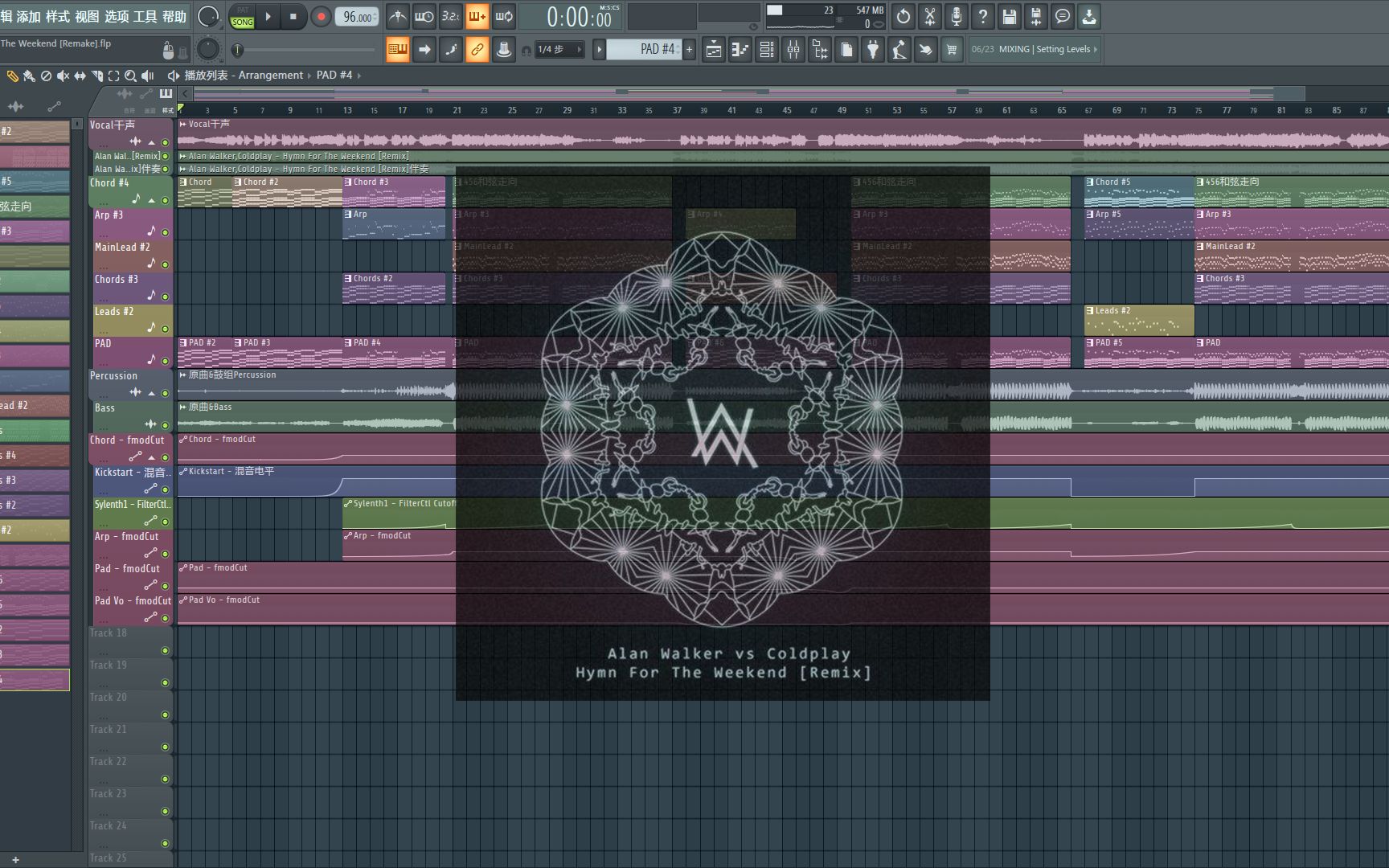Open the help question mark icon

pos(983,16)
